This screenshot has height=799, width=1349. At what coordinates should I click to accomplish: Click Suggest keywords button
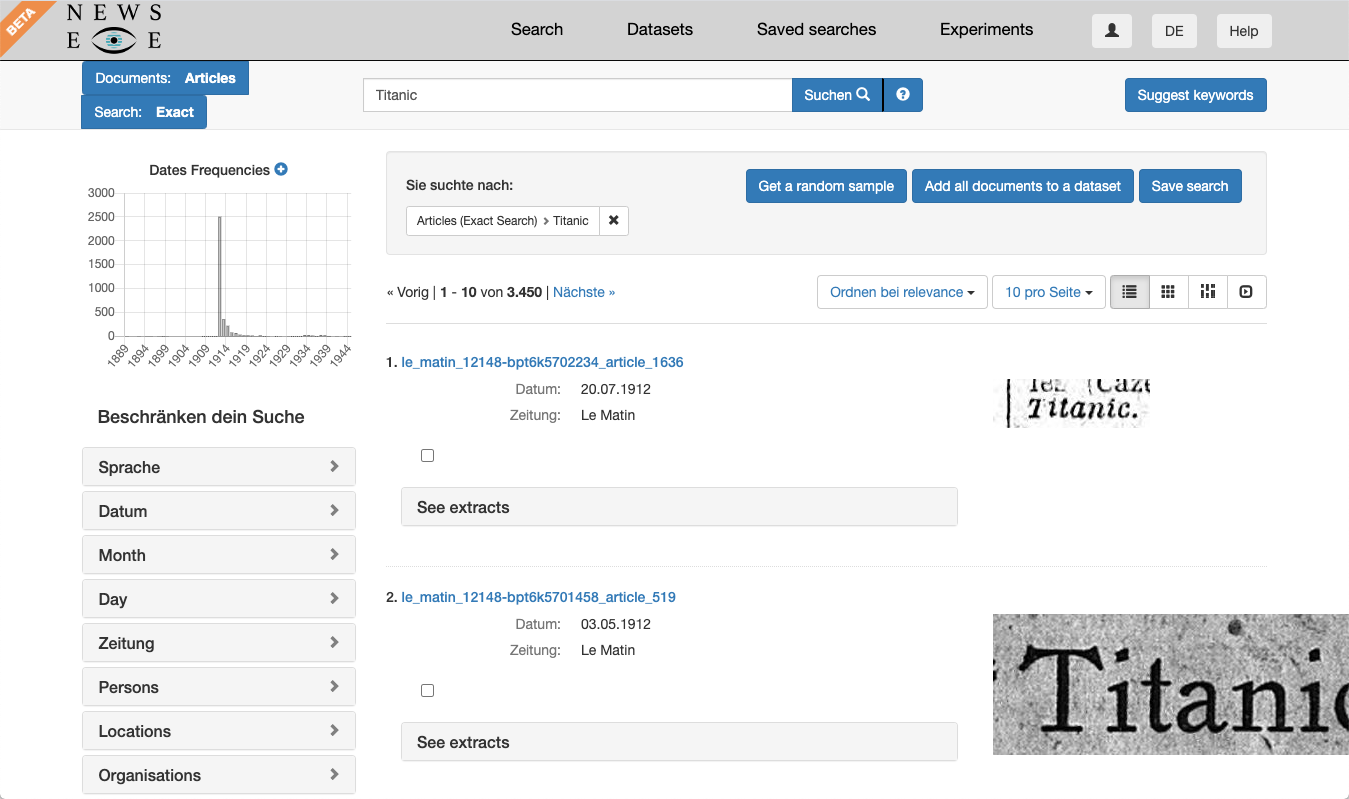(1195, 95)
